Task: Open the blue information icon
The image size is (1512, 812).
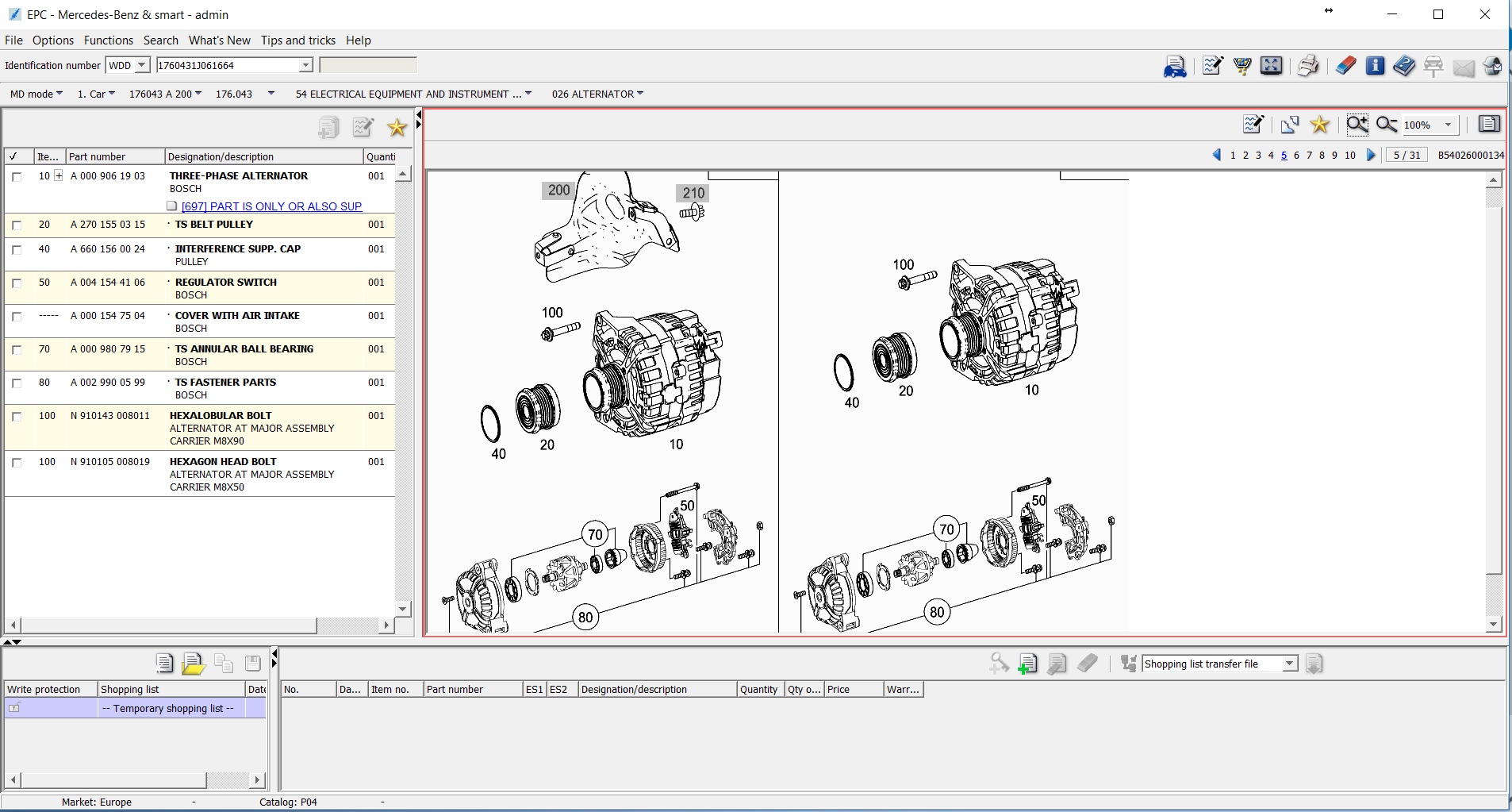Action: [x=1375, y=66]
